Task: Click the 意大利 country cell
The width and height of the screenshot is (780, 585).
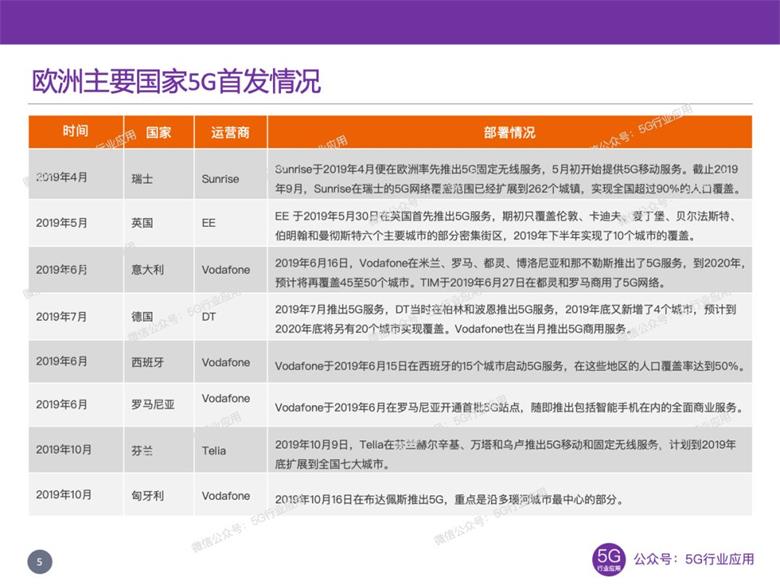Action: (x=147, y=269)
